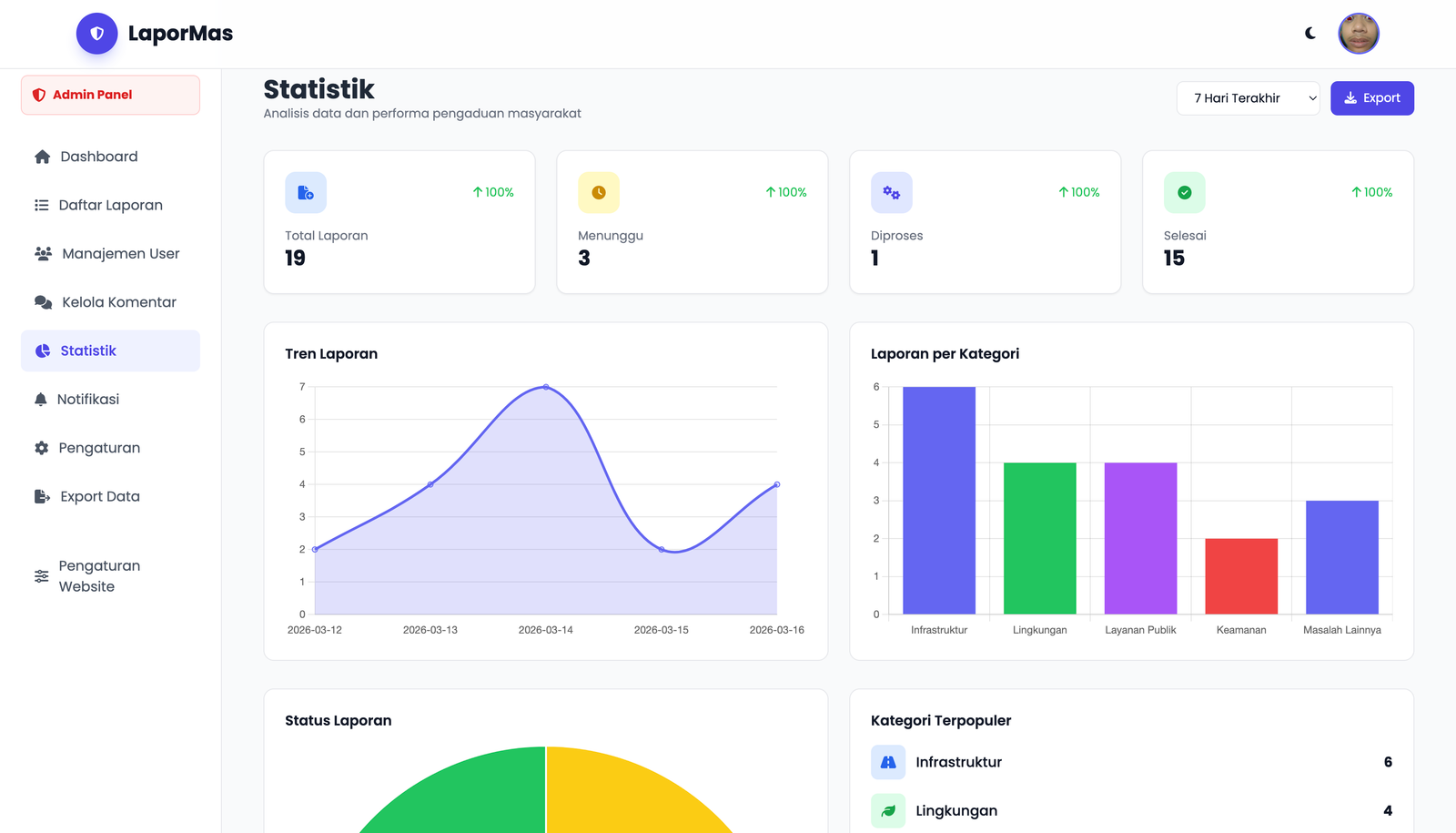Click the red Keamanan bar
This screenshot has height=833, width=1456.
[x=1241, y=576]
